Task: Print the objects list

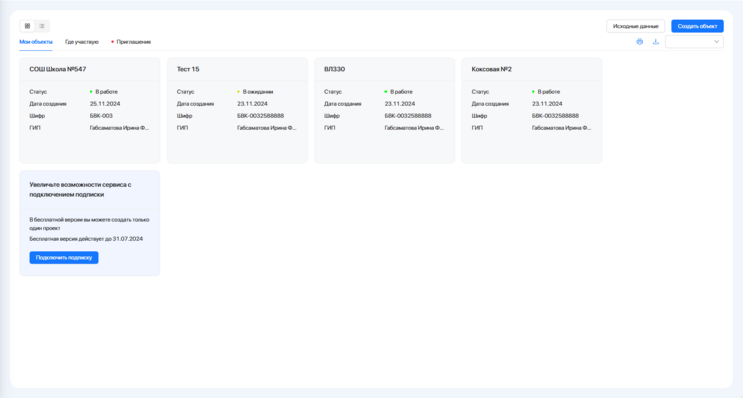Action: pos(640,42)
